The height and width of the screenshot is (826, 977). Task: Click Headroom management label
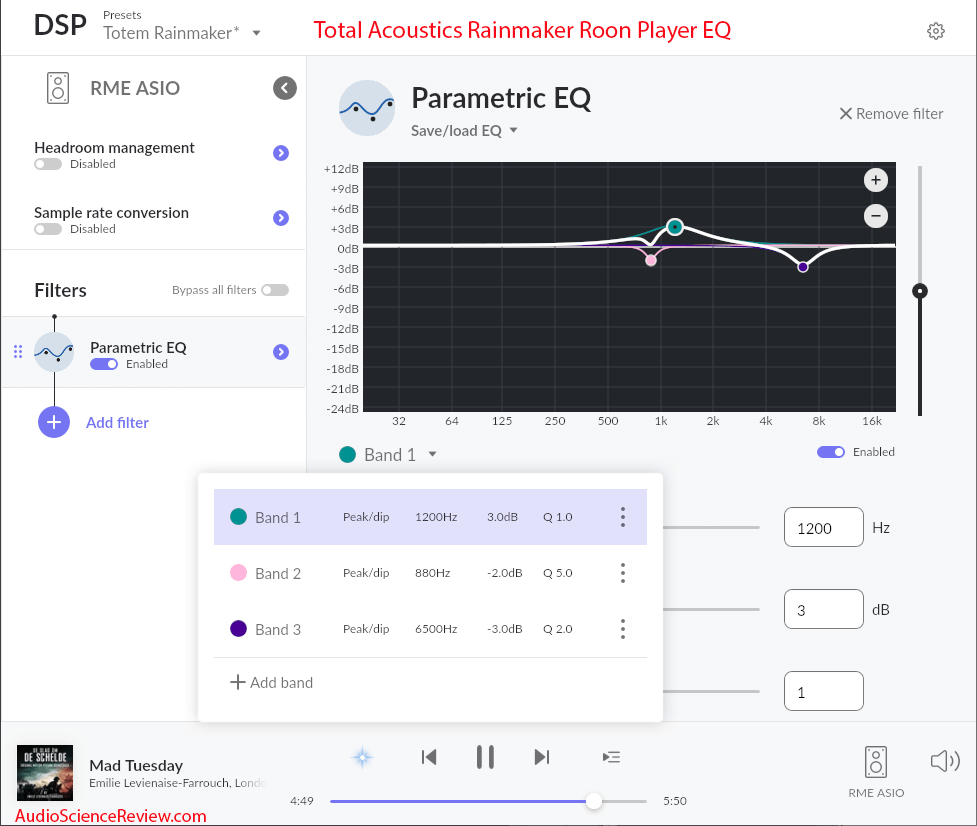pyautogui.click(x=114, y=148)
